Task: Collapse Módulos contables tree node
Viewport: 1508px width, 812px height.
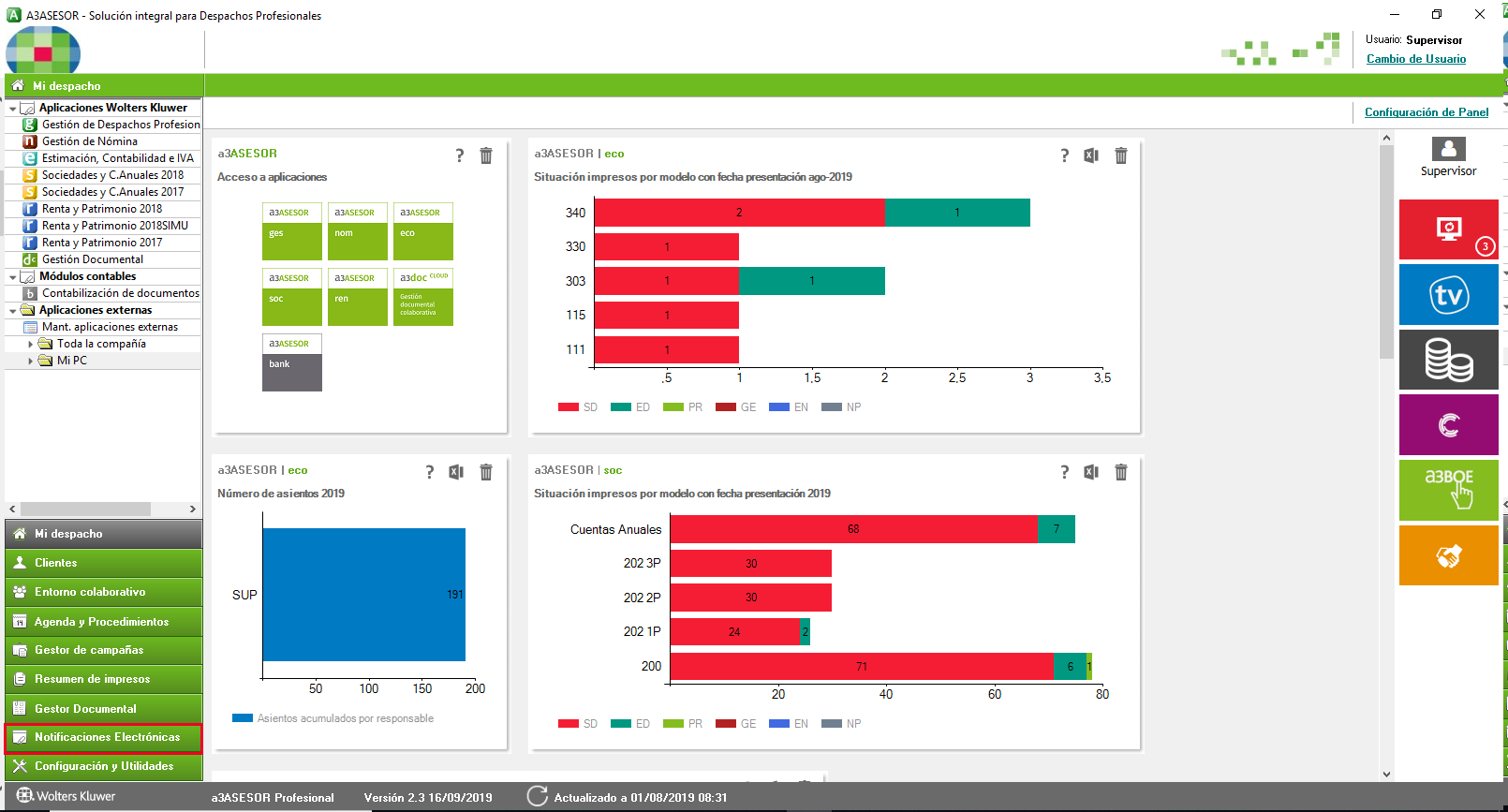Action: tap(12, 277)
